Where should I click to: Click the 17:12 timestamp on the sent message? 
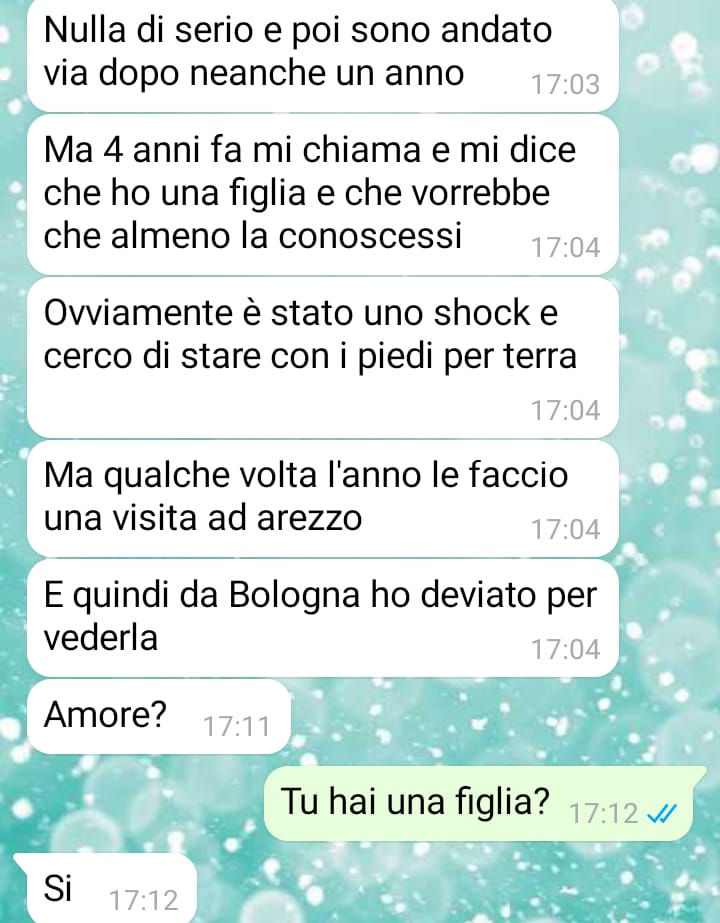(x=604, y=814)
